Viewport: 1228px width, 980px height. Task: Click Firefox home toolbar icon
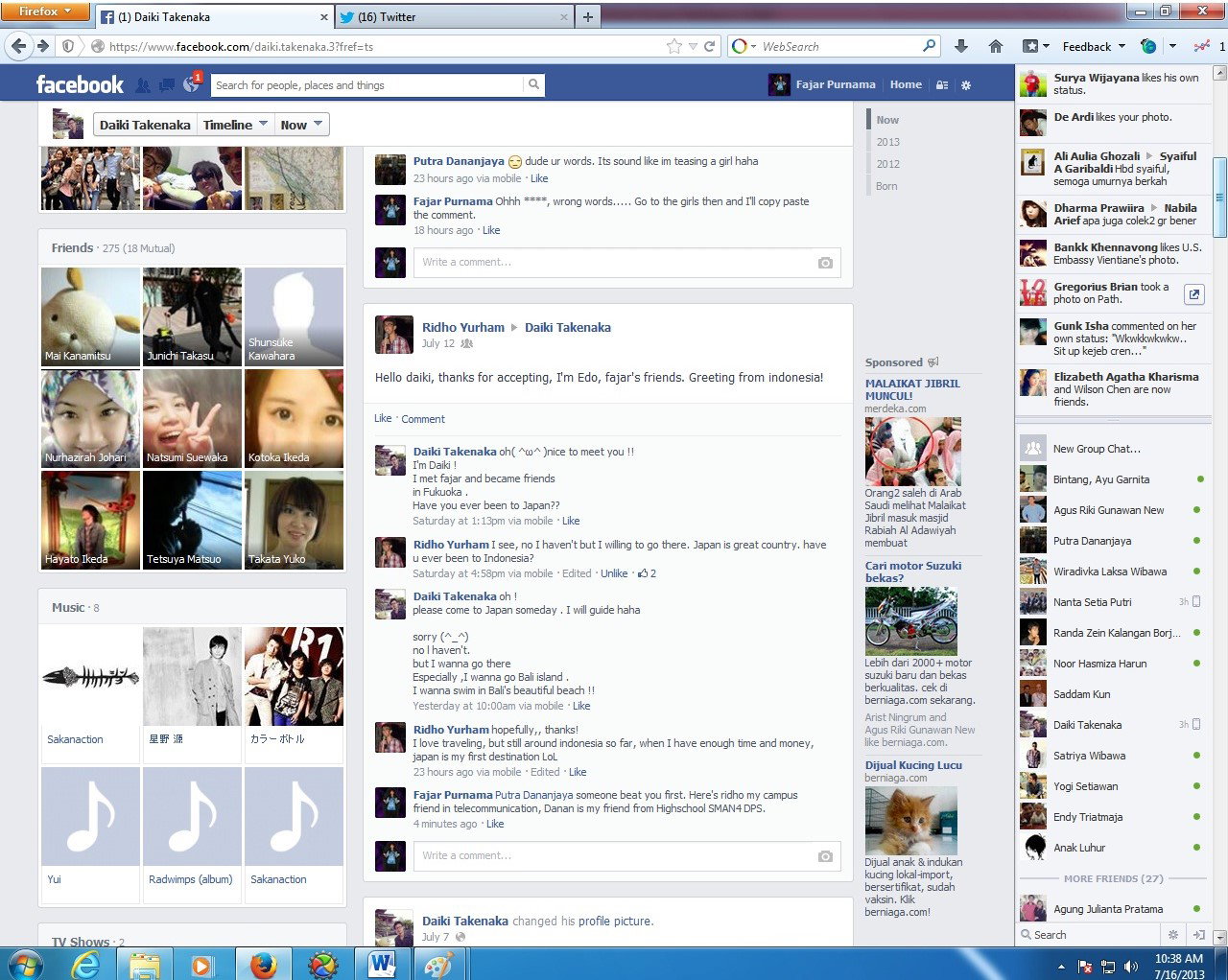coord(996,46)
